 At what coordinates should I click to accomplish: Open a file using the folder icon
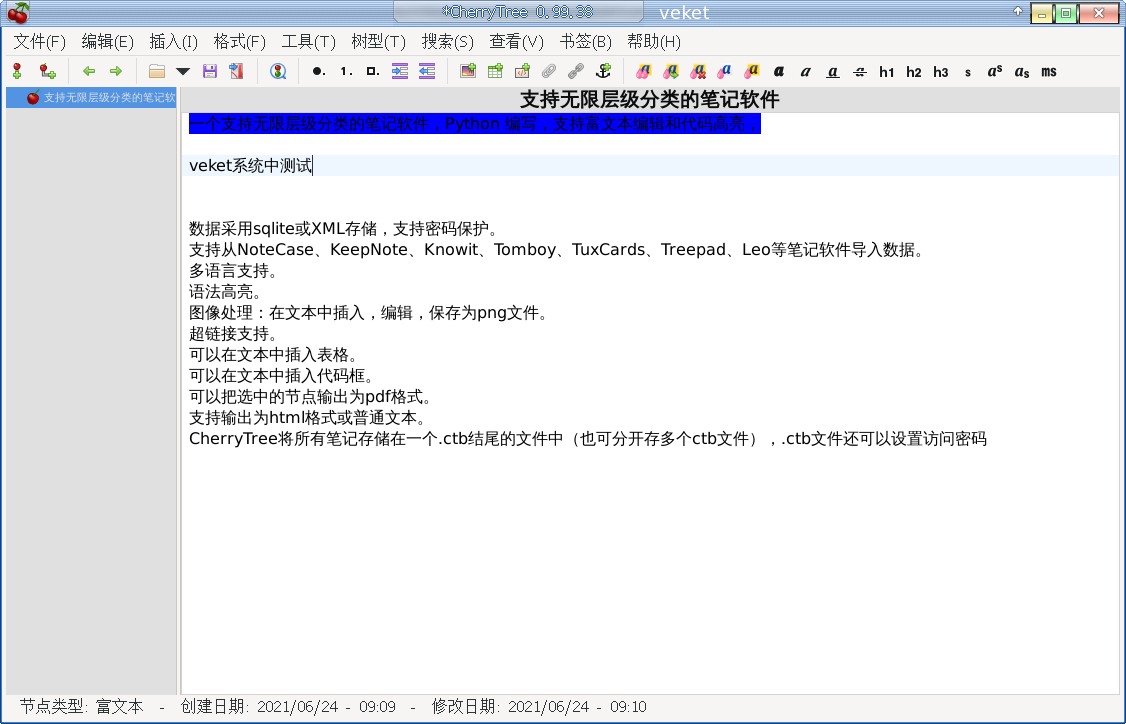(x=157, y=71)
